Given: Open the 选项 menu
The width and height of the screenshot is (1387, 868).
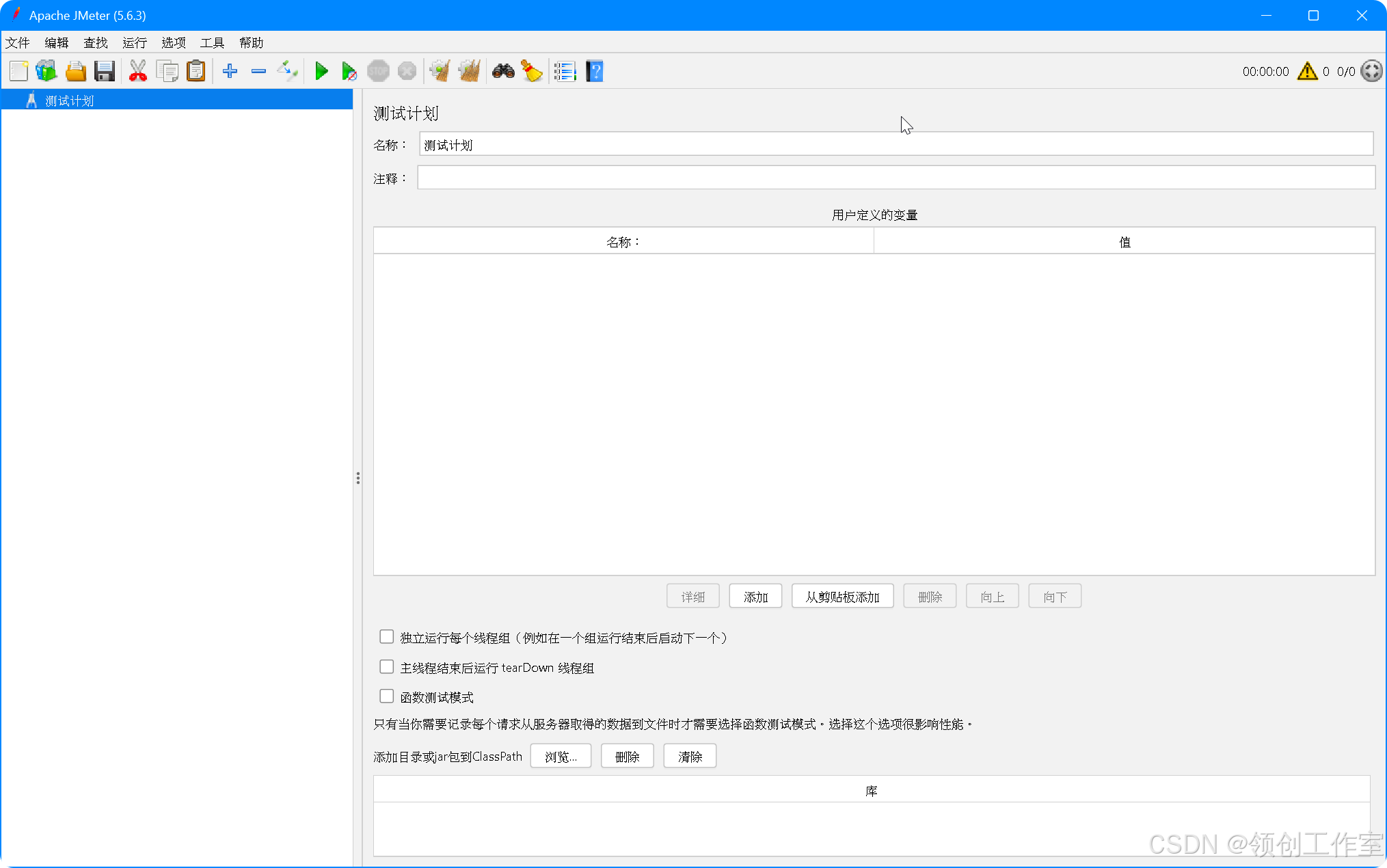Looking at the screenshot, I should click(x=173, y=42).
